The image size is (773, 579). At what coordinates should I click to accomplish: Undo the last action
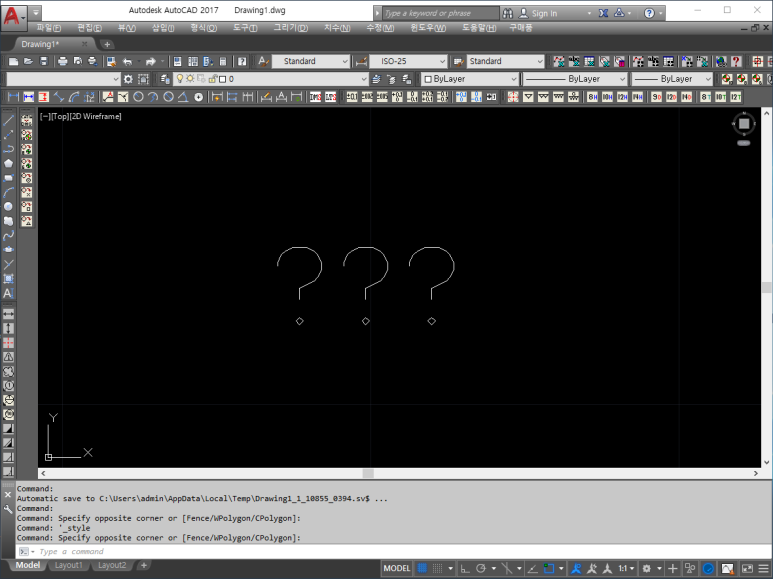[x=127, y=61]
